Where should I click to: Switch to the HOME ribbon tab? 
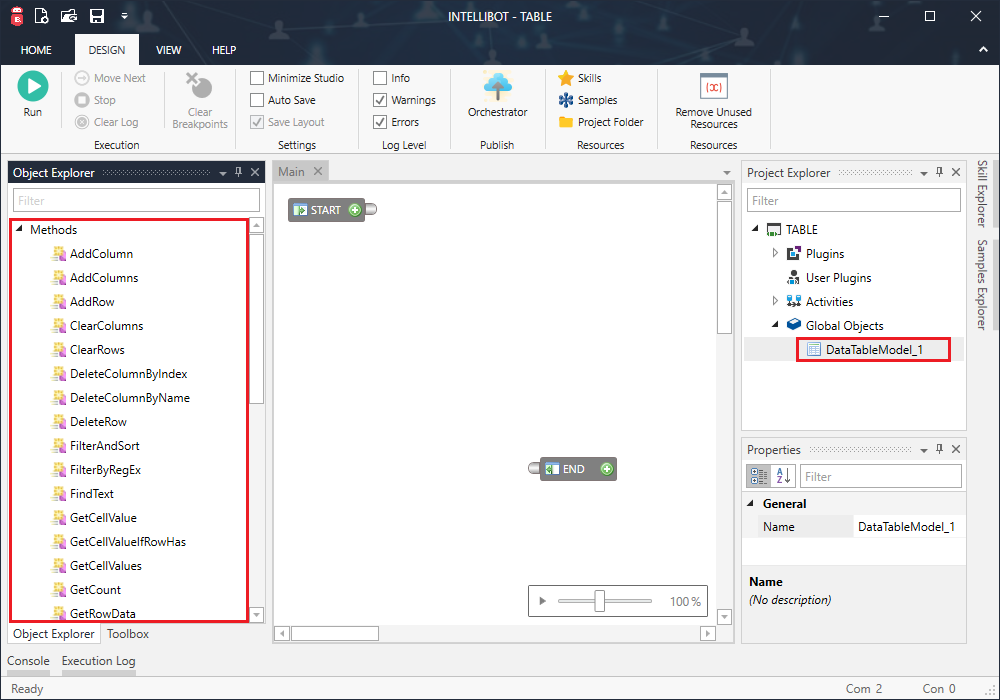(36, 49)
